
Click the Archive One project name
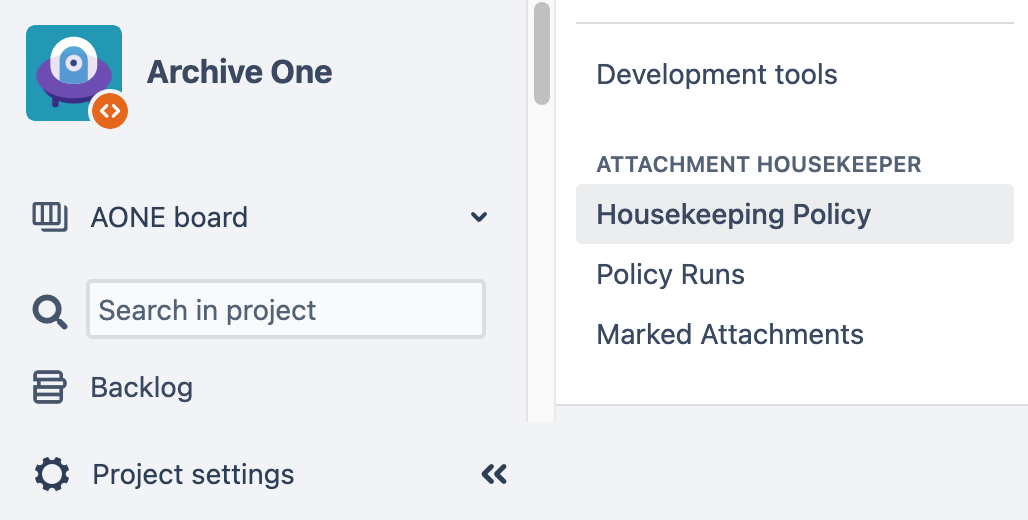click(x=239, y=72)
